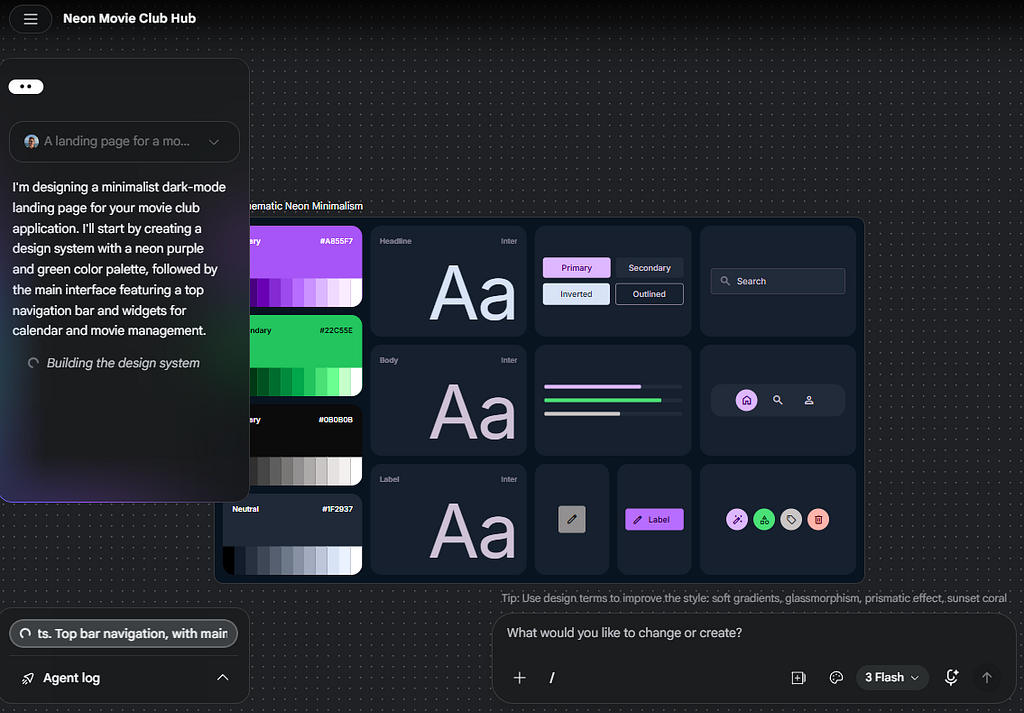Click the loading spinner in the task pill
1024x713 pixels.
coord(25,633)
